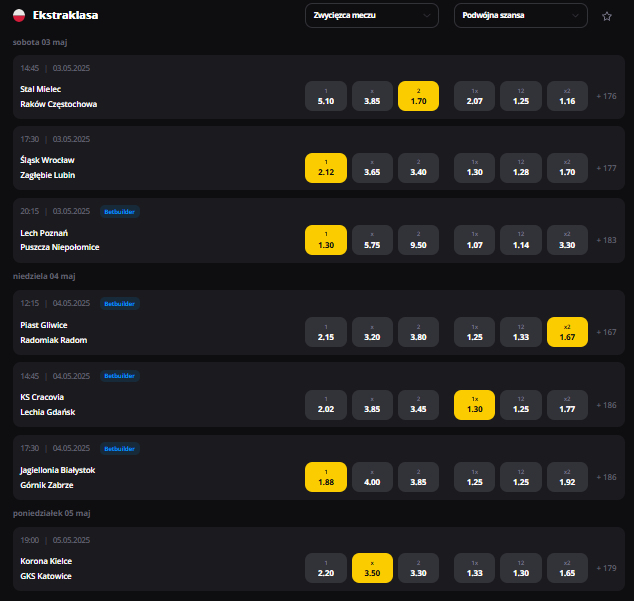Expand +183 more markets for Lech Poznań match

click(x=607, y=240)
